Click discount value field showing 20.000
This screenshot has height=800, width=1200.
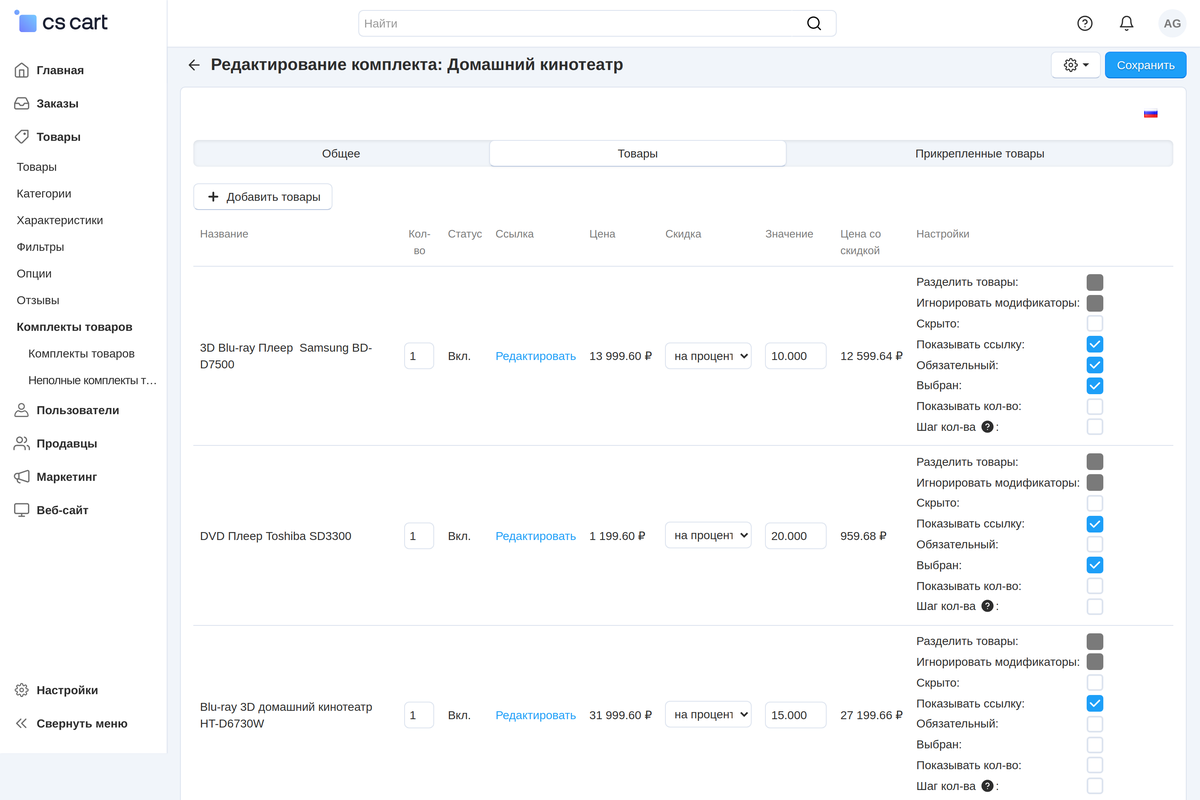796,536
